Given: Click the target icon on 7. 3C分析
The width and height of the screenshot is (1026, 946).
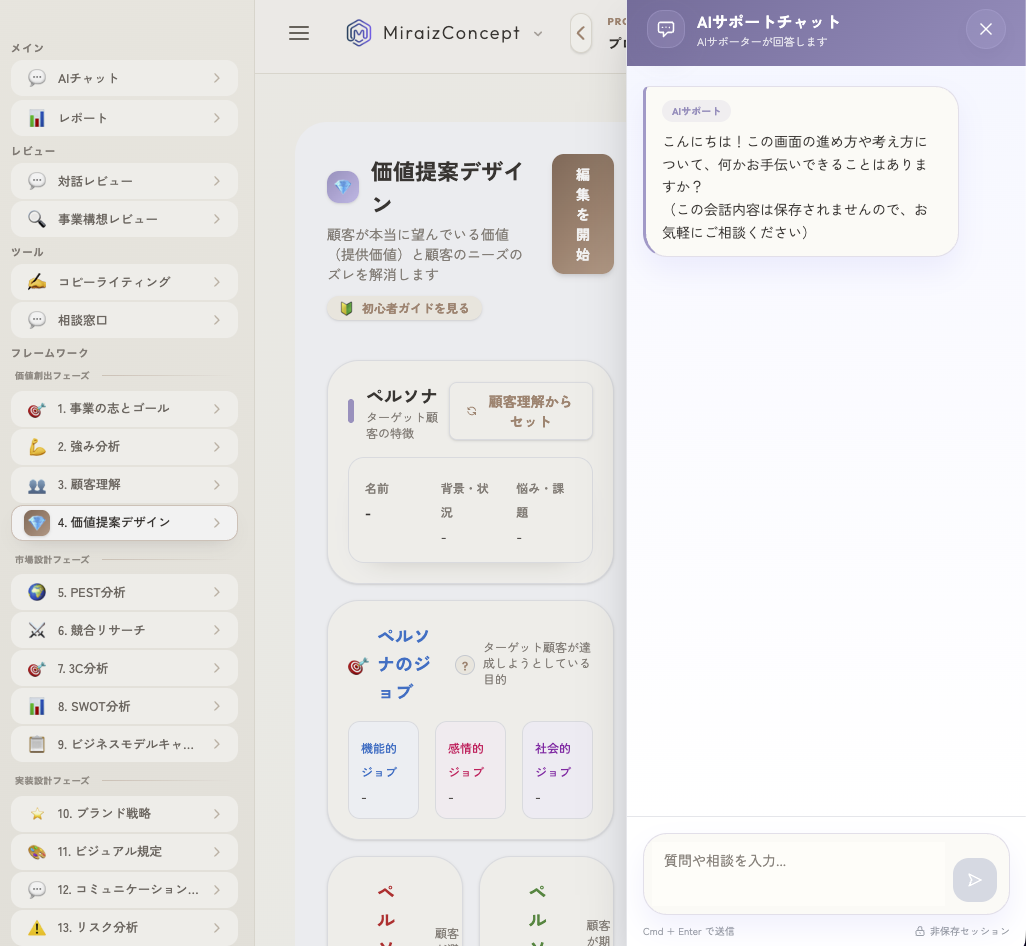Looking at the screenshot, I should (x=37, y=668).
